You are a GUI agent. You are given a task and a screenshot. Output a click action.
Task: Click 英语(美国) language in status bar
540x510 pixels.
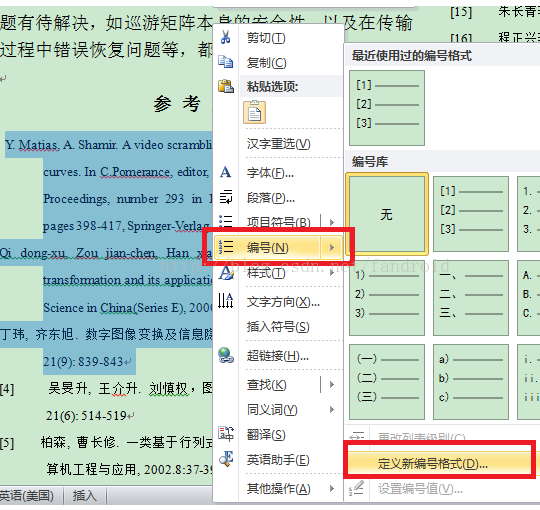coord(27,496)
